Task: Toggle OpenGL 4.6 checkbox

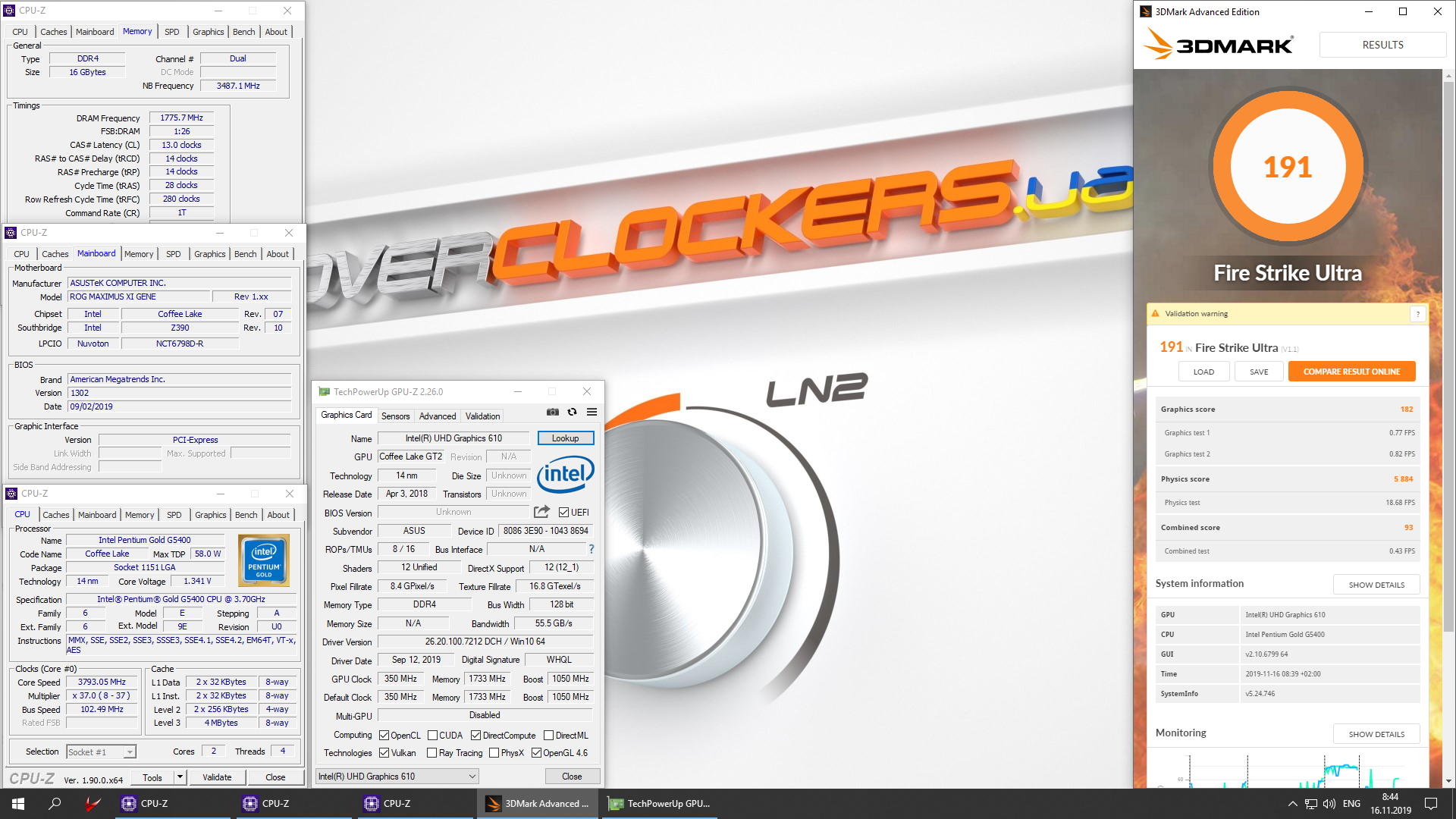Action: point(536,753)
